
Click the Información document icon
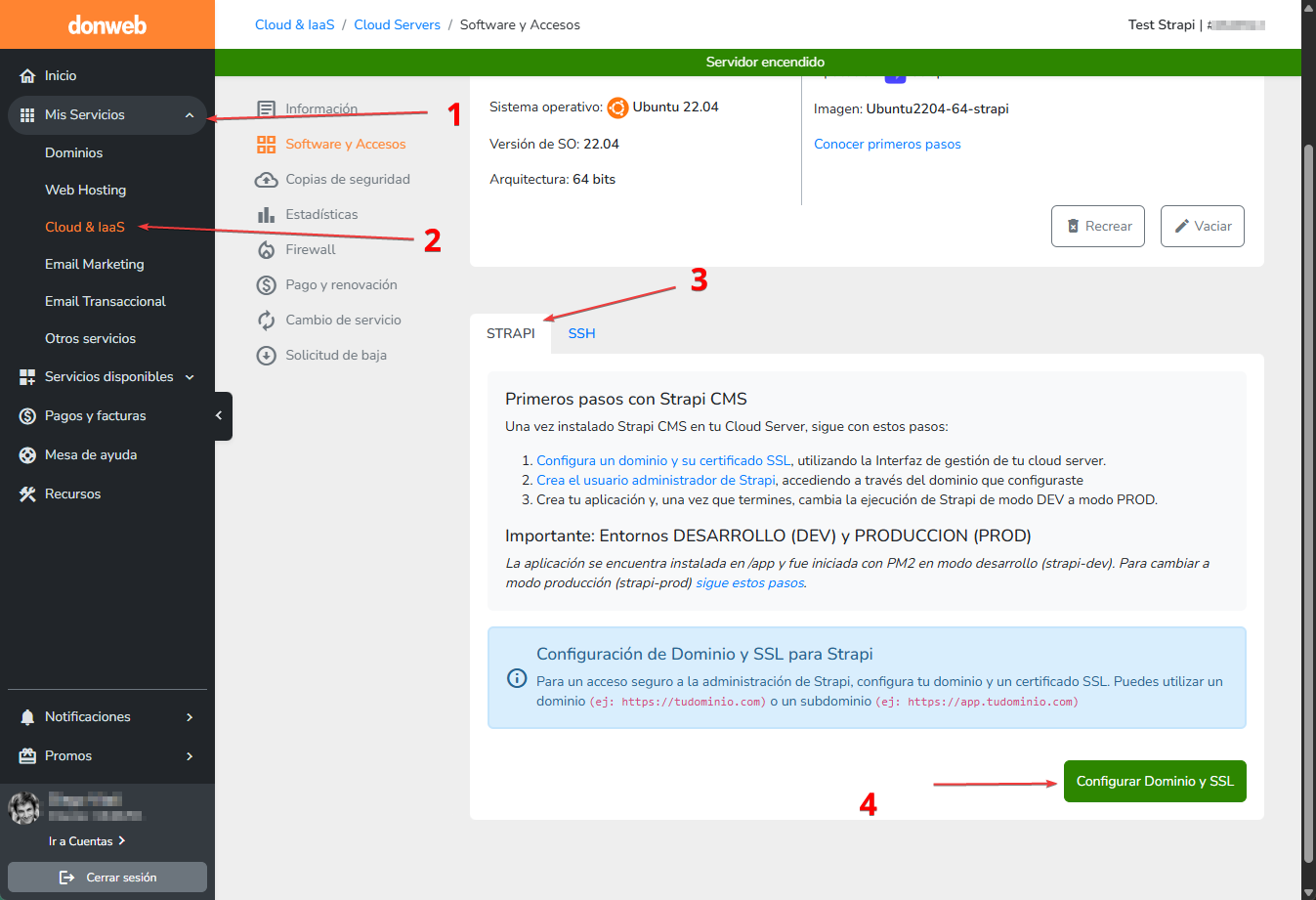(266, 109)
